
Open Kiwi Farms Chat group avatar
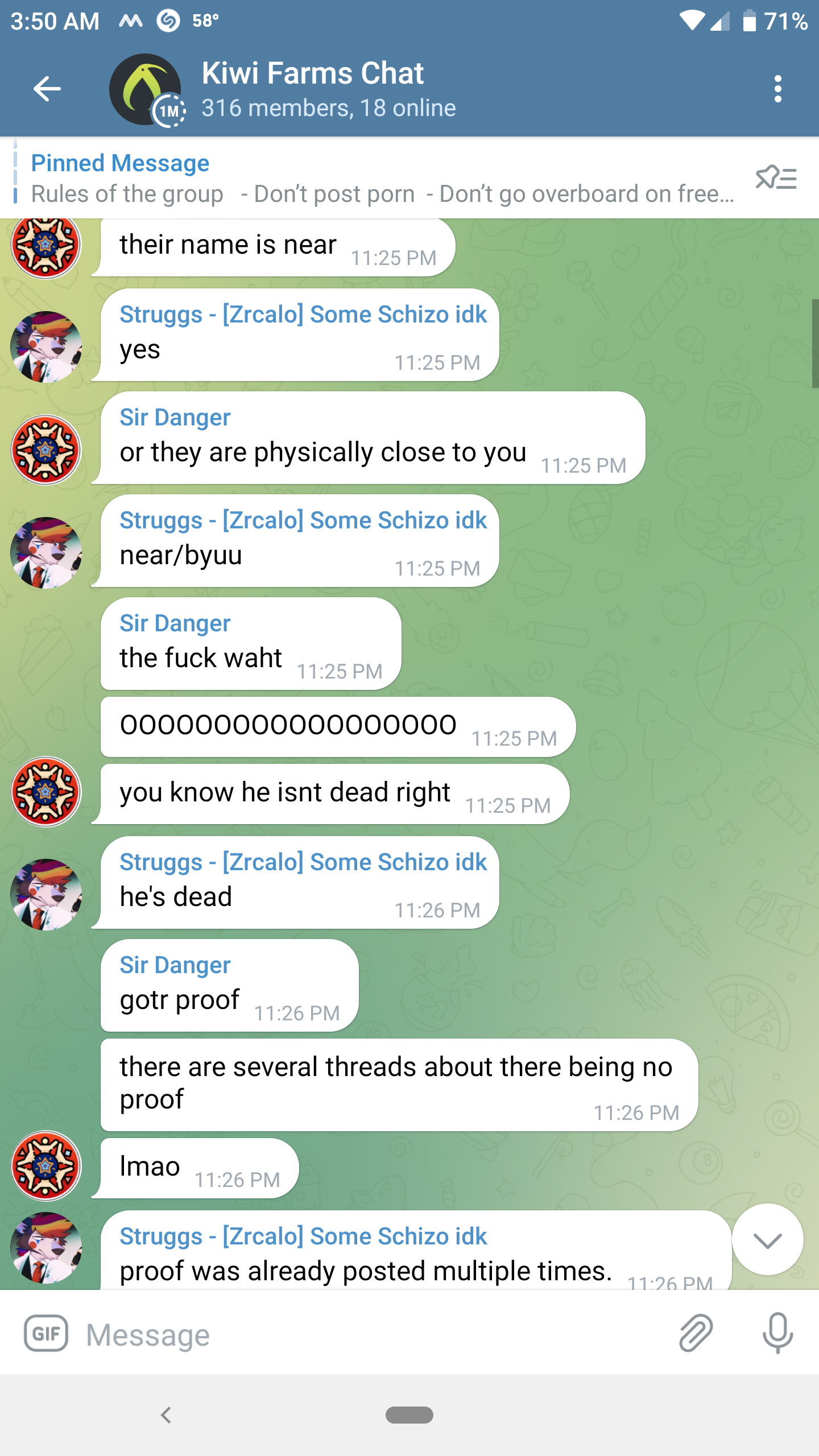point(146,89)
